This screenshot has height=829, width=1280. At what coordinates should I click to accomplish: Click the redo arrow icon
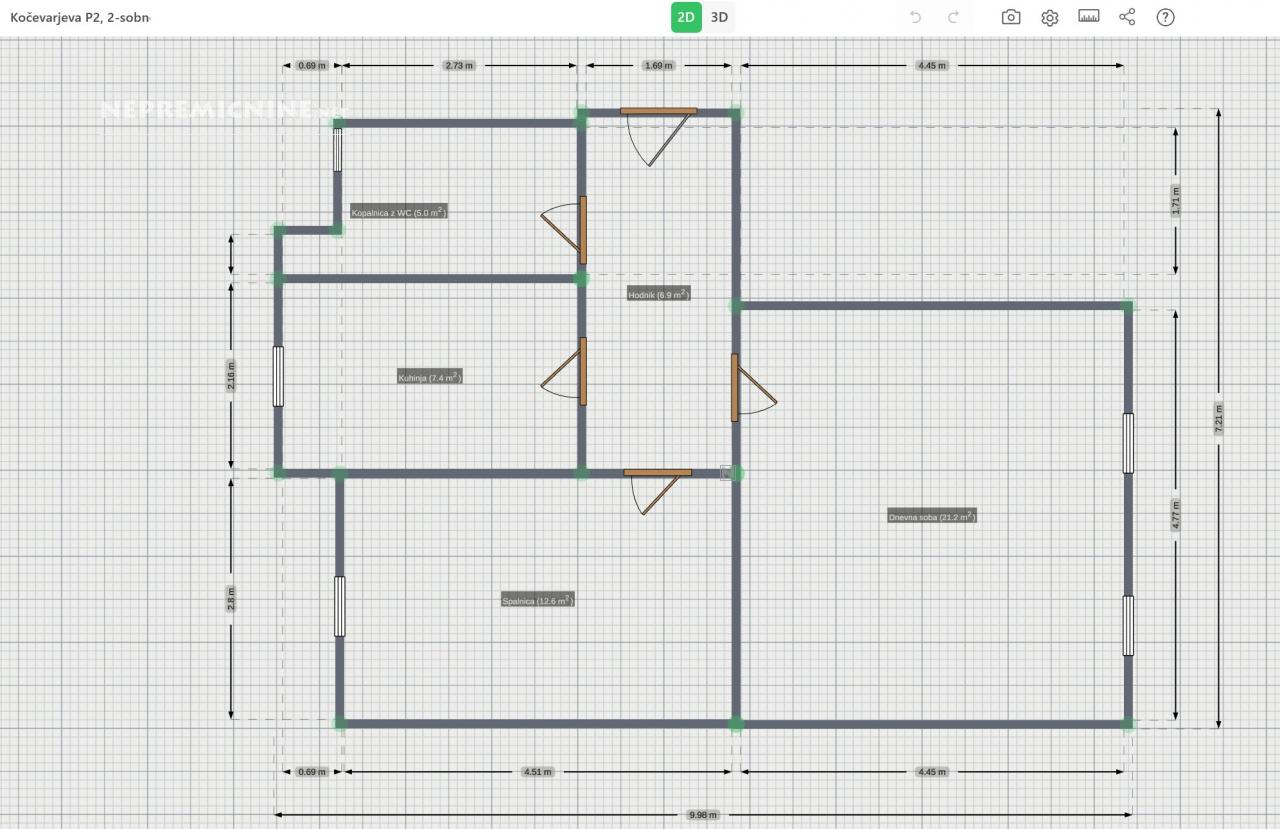pos(953,17)
